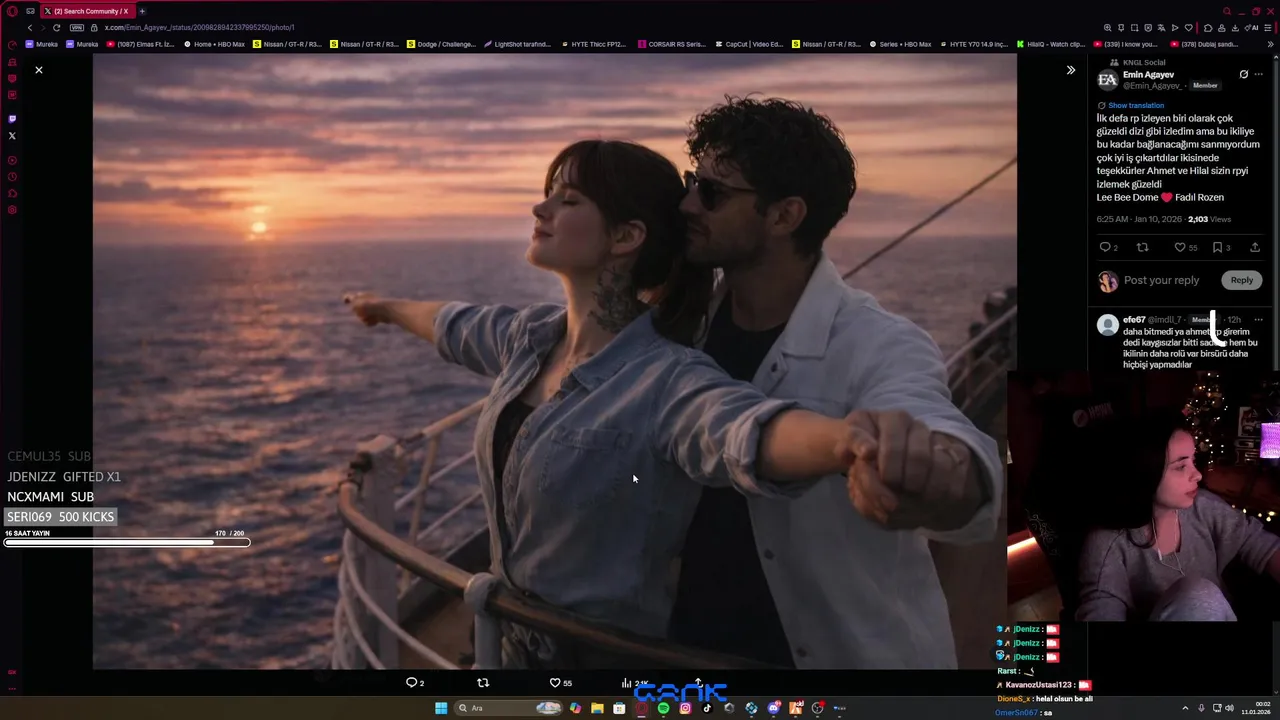This screenshot has width=1280, height=720.
Task: Click the reply icon below the photo
Action: [x=411, y=683]
